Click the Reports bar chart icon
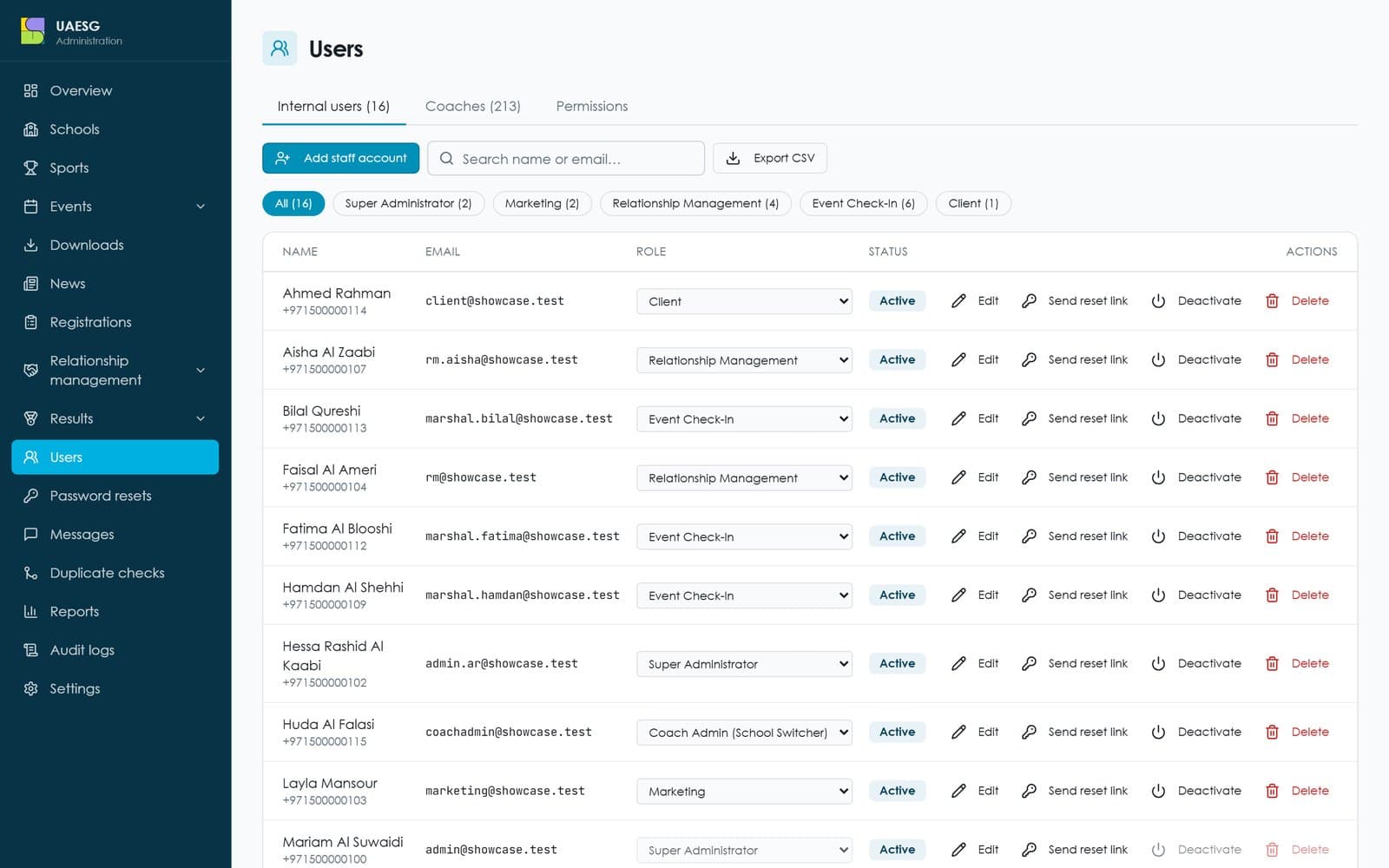The width and height of the screenshot is (1389, 868). [31, 612]
